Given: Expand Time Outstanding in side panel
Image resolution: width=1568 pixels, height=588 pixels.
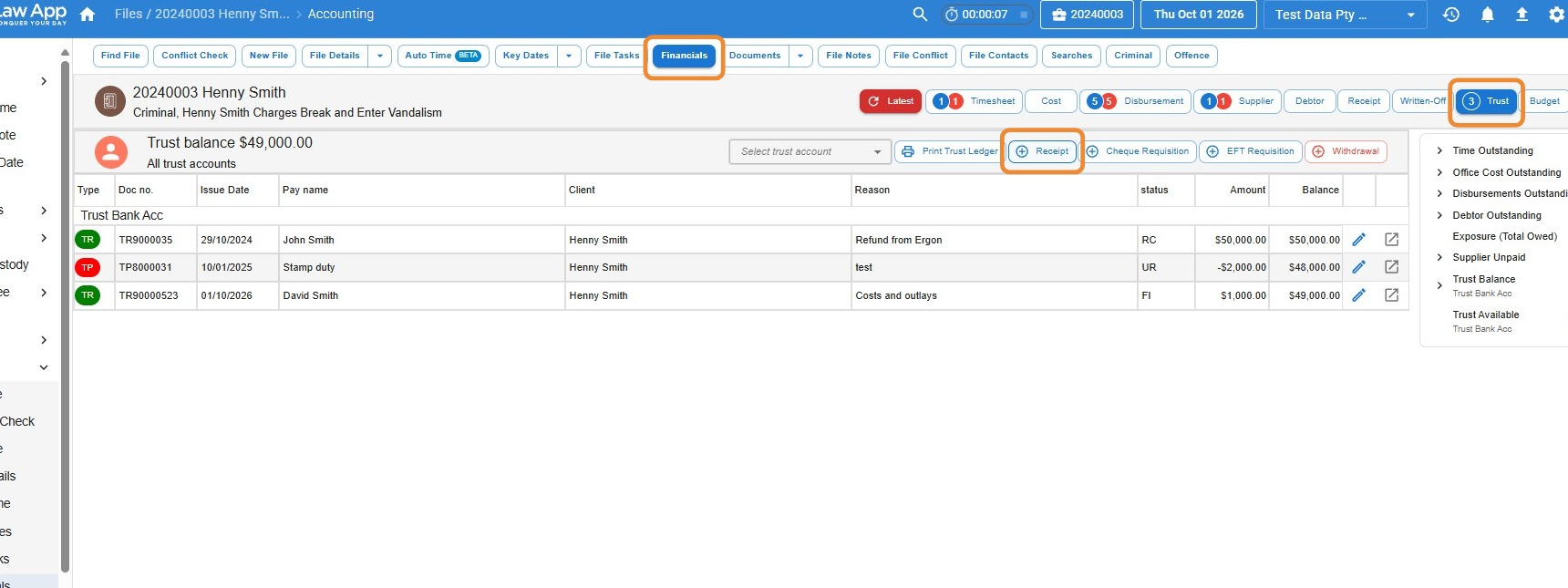Looking at the screenshot, I should click(1439, 151).
